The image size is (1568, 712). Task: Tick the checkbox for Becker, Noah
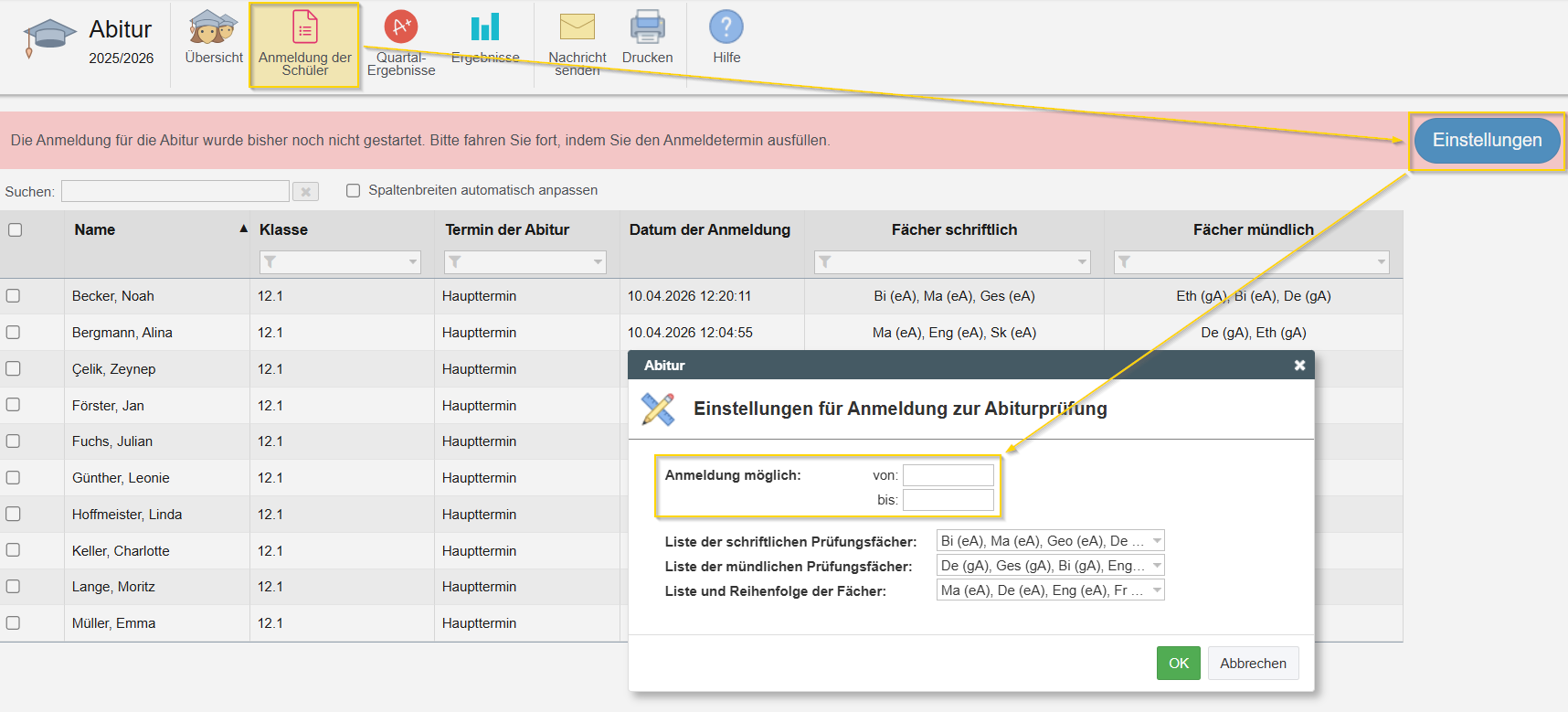pyautogui.click(x=14, y=296)
